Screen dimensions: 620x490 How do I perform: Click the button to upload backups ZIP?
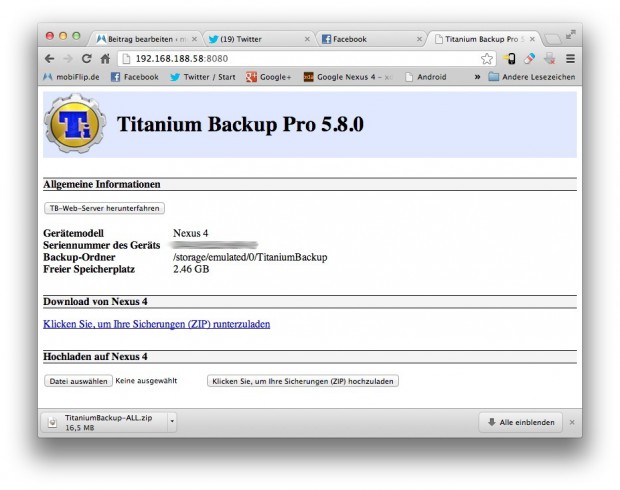tap(303, 381)
